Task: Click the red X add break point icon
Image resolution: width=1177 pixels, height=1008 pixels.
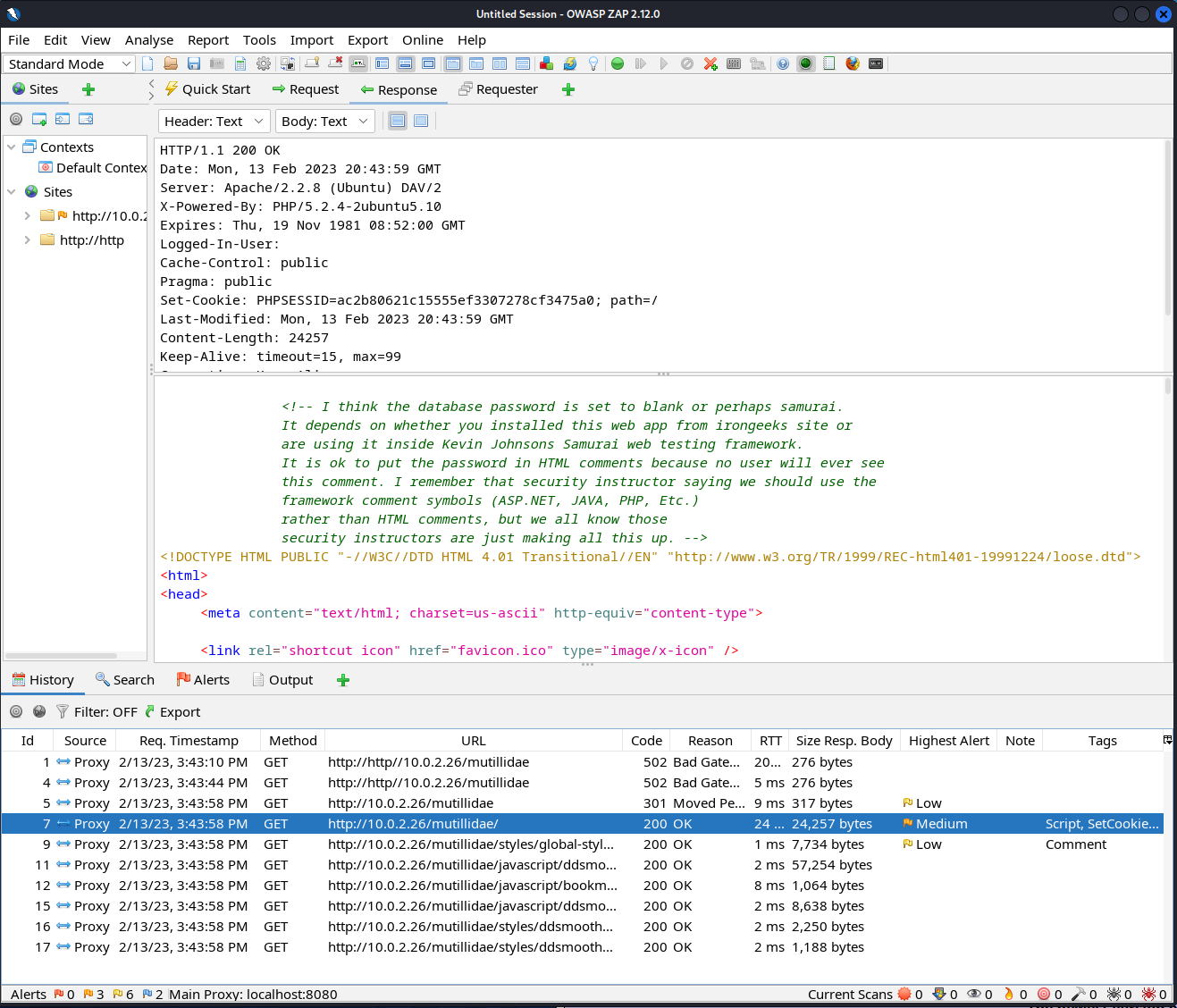Action: click(710, 63)
